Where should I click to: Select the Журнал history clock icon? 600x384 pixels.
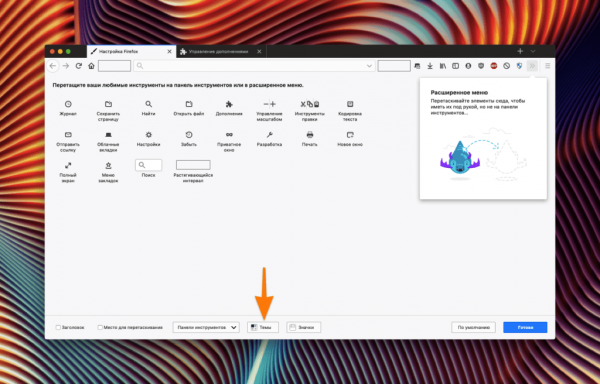pos(68,104)
